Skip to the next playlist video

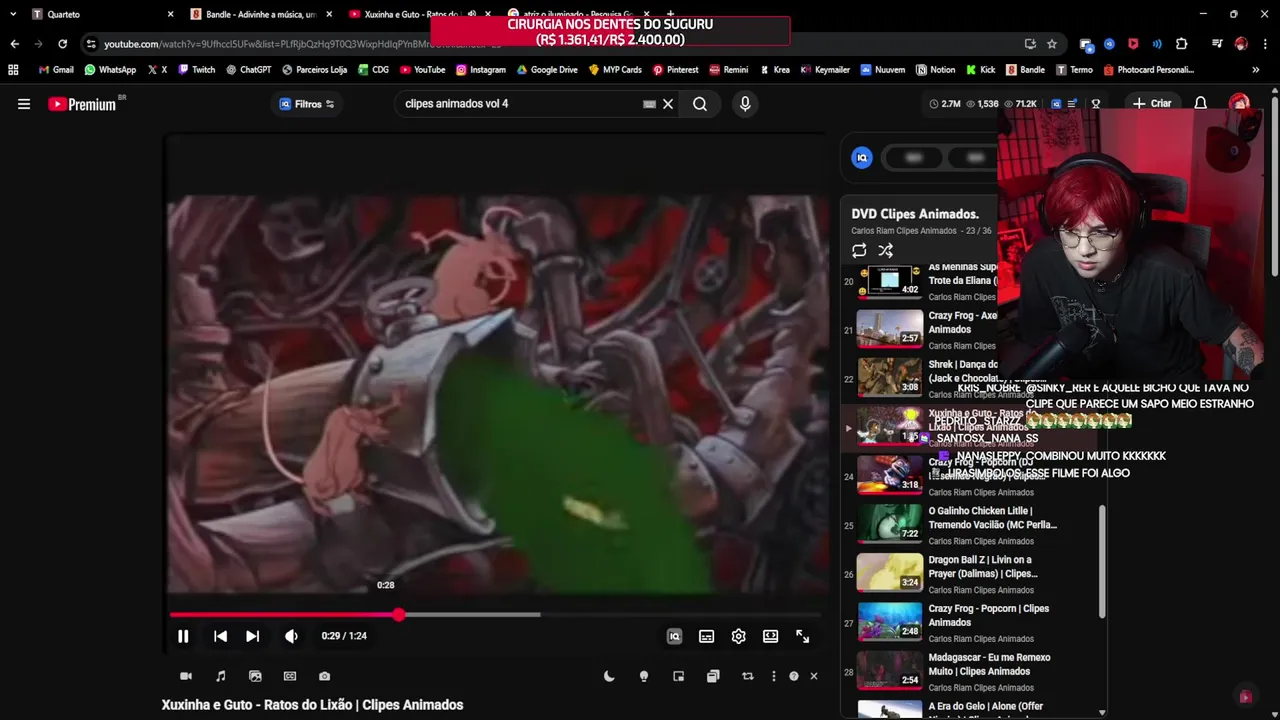point(252,636)
